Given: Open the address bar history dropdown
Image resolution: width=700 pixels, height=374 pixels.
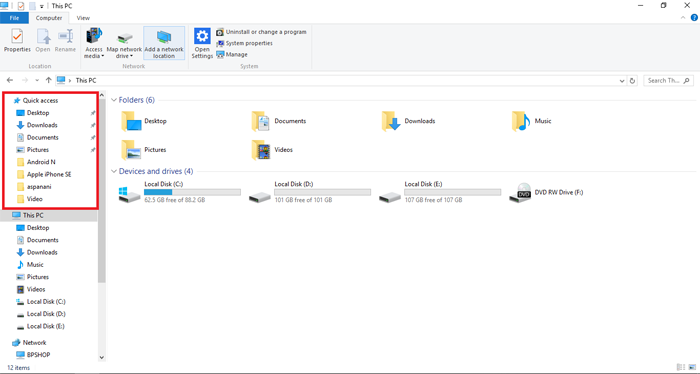Looking at the screenshot, I should pyautogui.click(x=622, y=81).
